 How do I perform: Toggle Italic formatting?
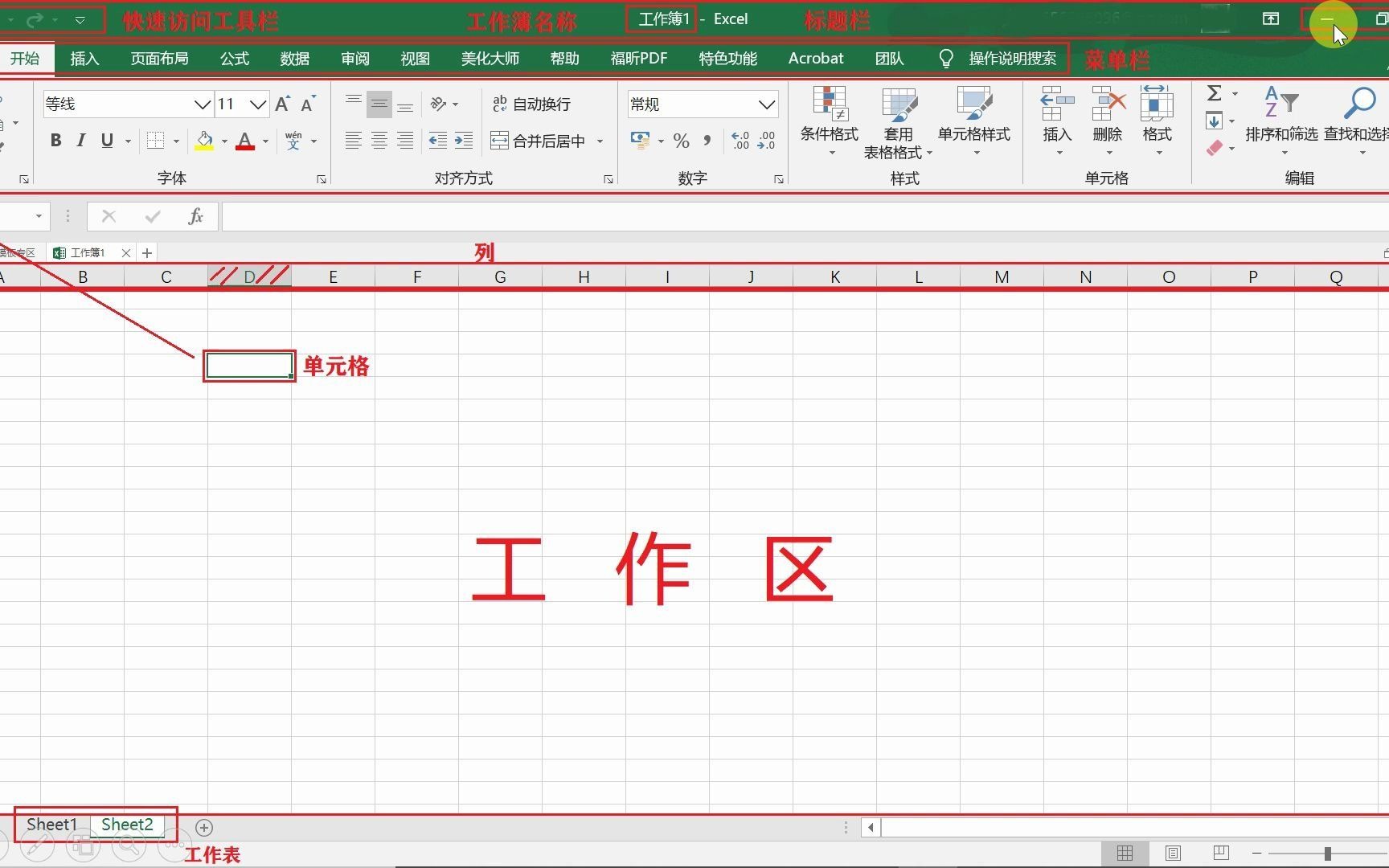[x=80, y=141]
